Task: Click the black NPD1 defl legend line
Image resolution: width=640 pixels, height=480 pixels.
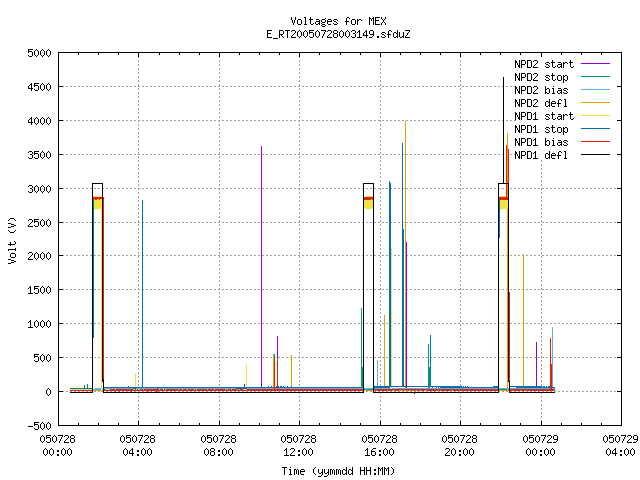Action: [x=596, y=155]
